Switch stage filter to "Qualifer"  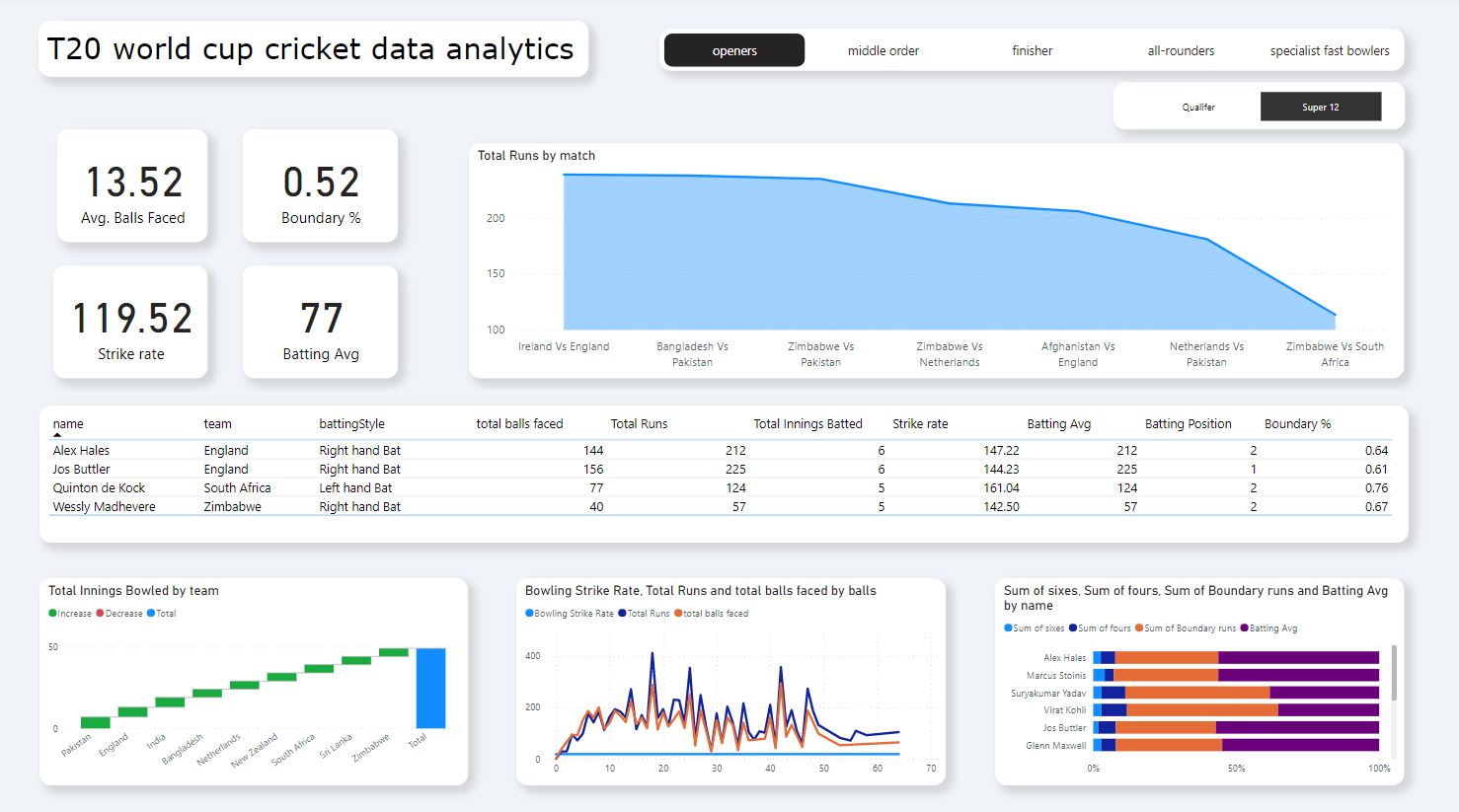pyautogui.click(x=1198, y=107)
